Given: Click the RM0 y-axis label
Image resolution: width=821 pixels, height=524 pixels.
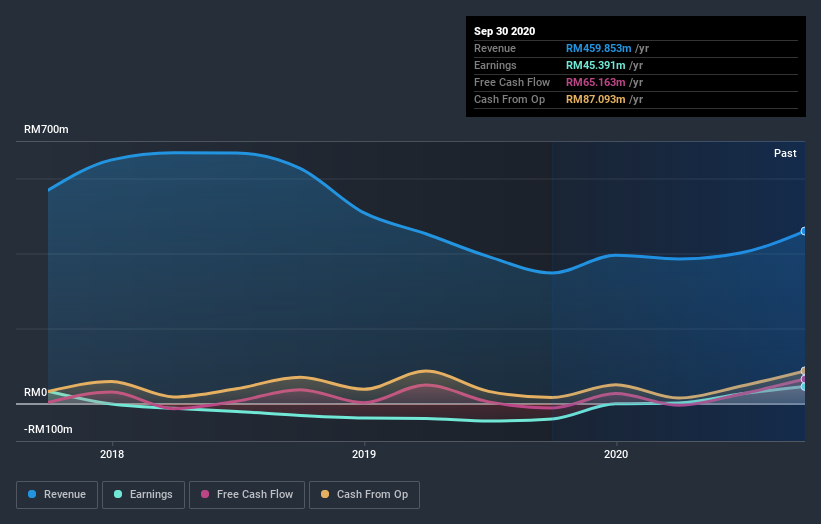Looking at the screenshot, I should 36,392.
